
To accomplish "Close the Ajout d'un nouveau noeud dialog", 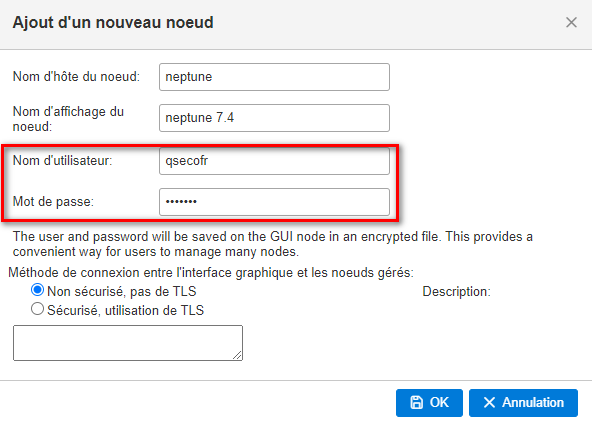I will pyautogui.click(x=571, y=22).
